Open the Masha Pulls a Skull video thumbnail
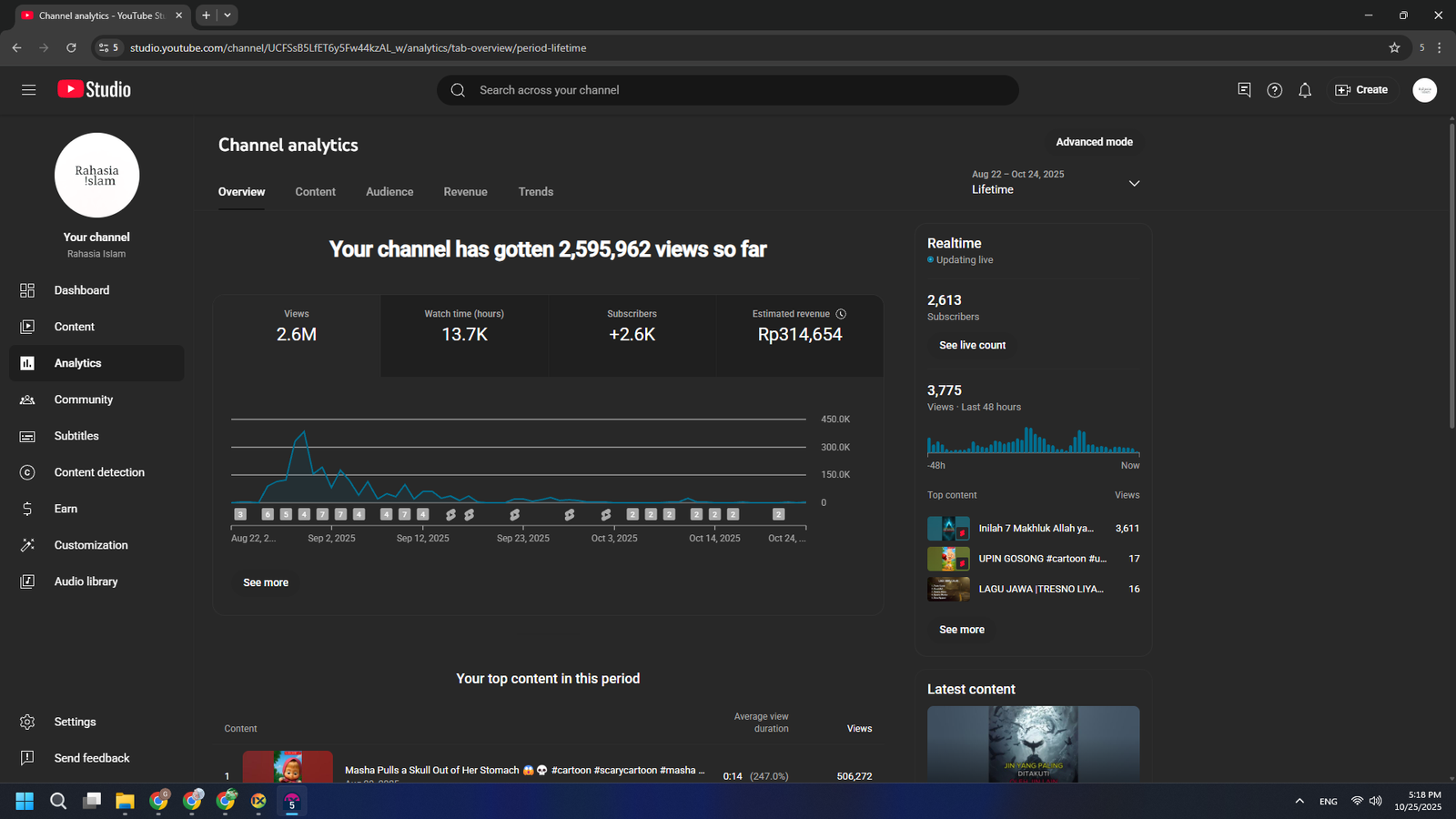 pyautogui.click(x=288, y=766)
